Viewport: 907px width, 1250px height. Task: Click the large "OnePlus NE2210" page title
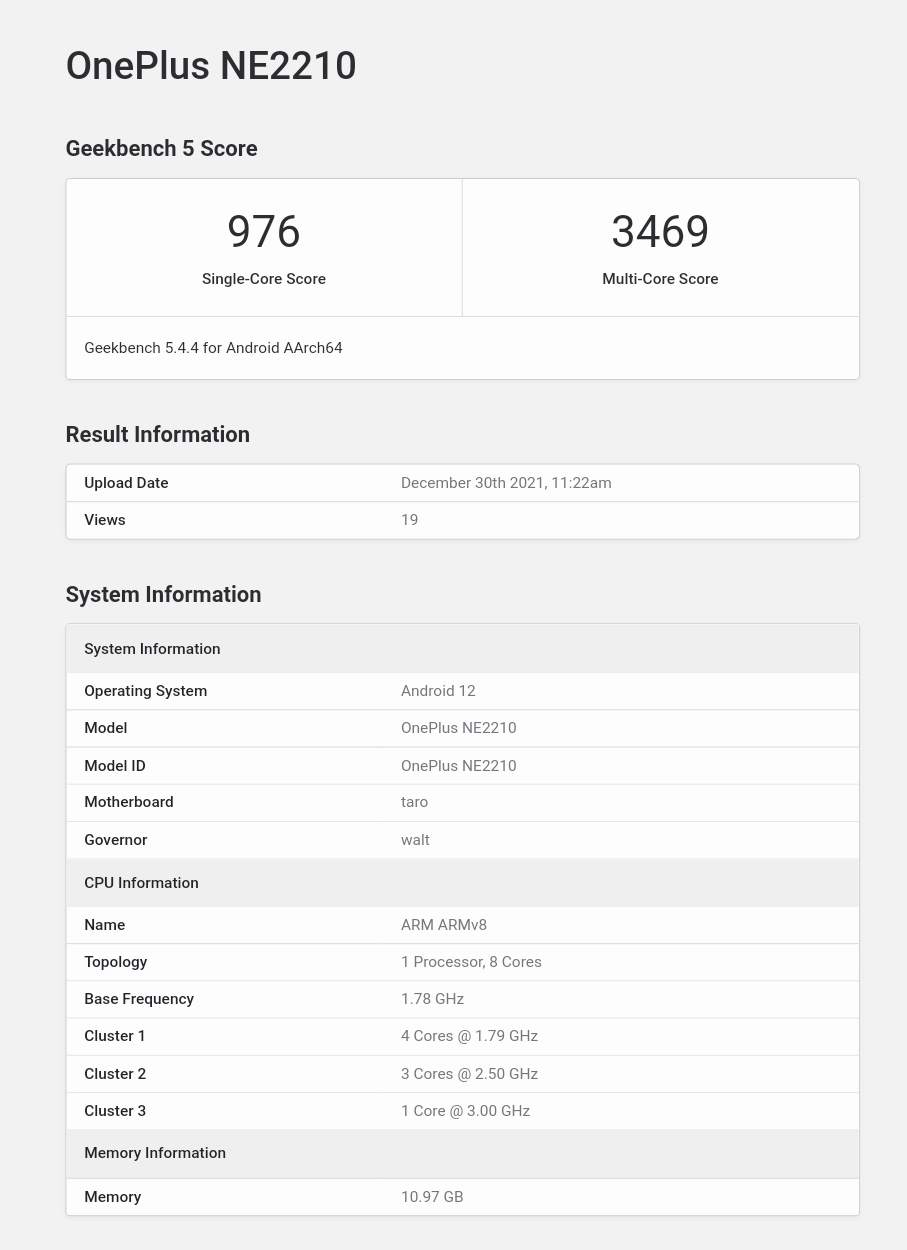click(x=211, y=66)
